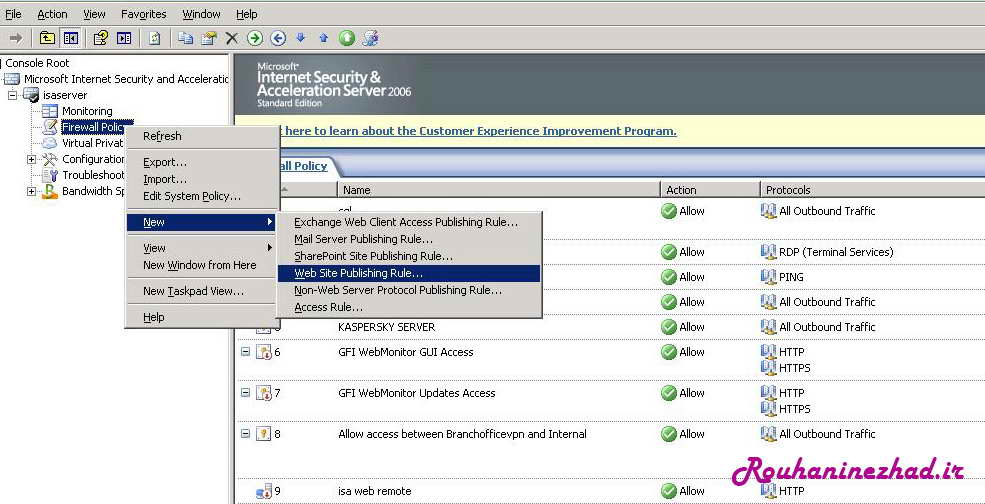Click rule 6 icon in list
The width and height of the screenshot is (985, 504).
(264, 352)
